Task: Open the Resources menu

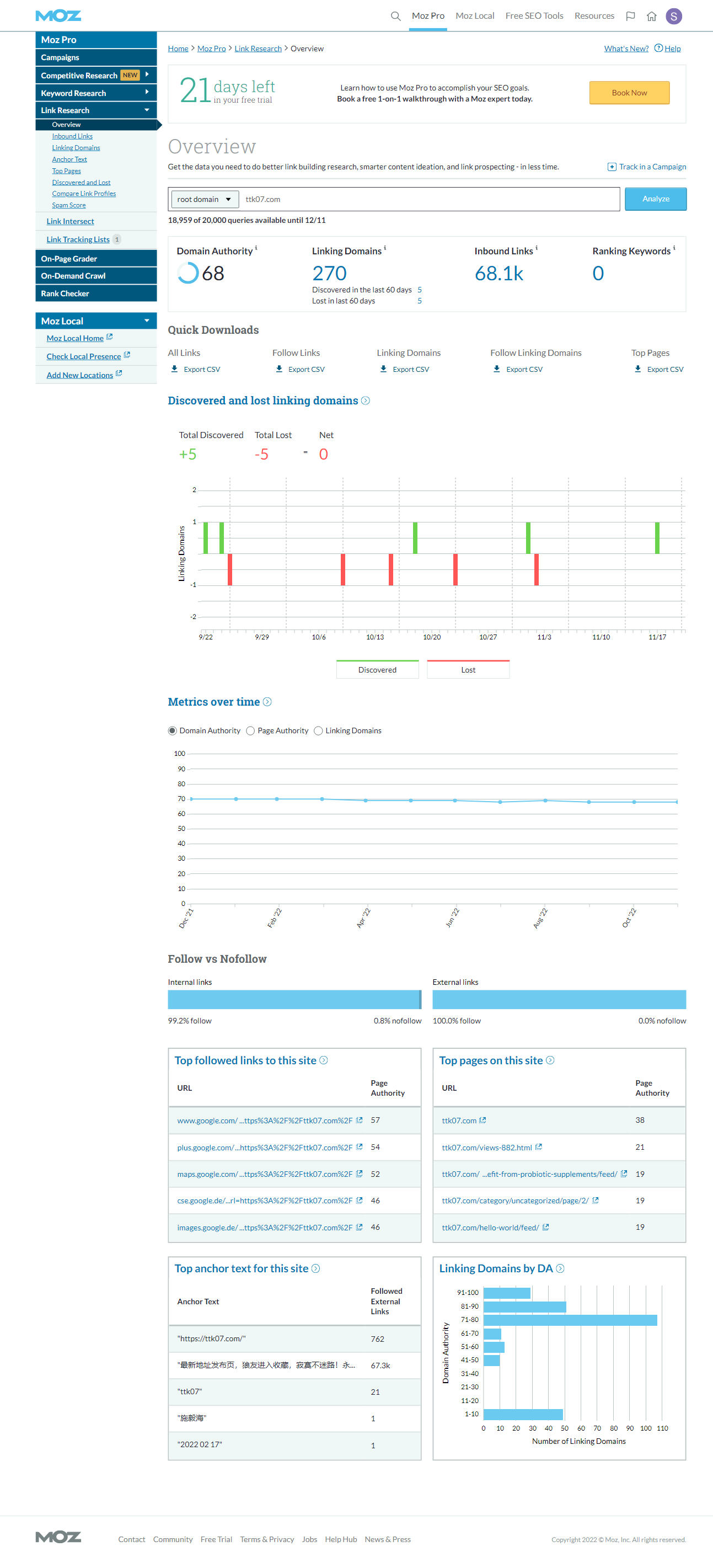Action: pos(594,16)
